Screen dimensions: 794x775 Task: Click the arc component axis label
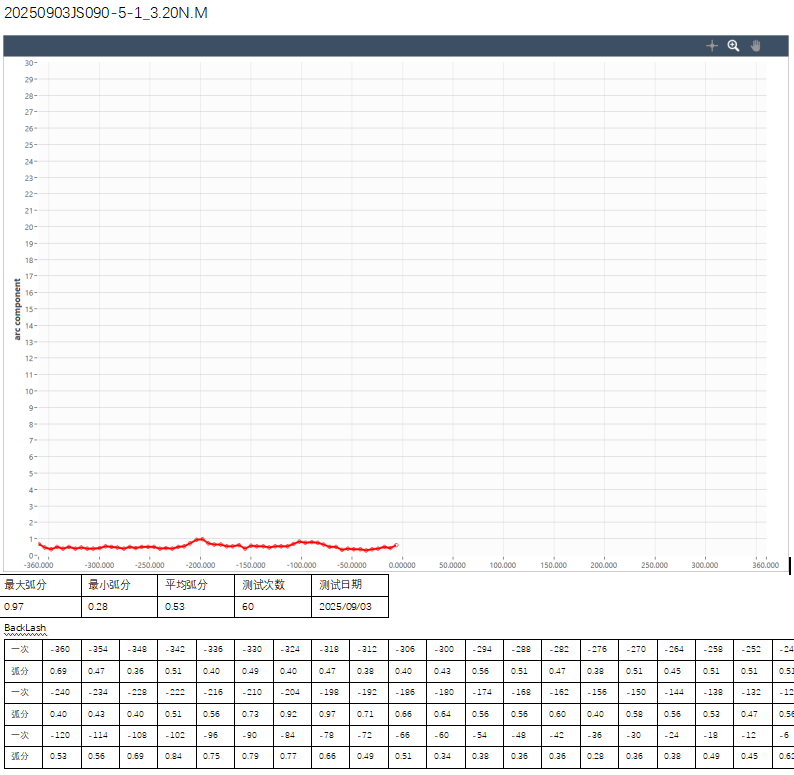point(17,309)
